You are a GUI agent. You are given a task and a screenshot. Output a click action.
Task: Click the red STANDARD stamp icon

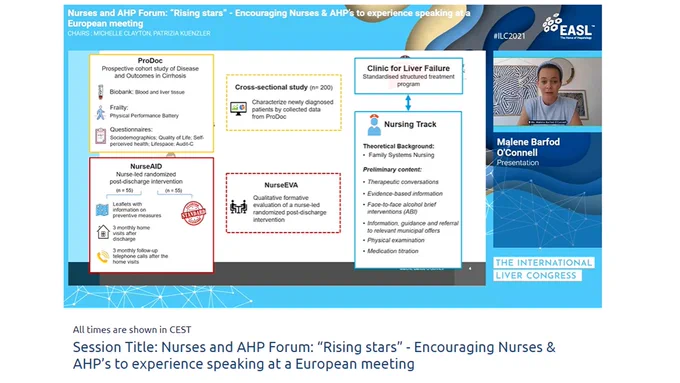[x=193, y=213]
